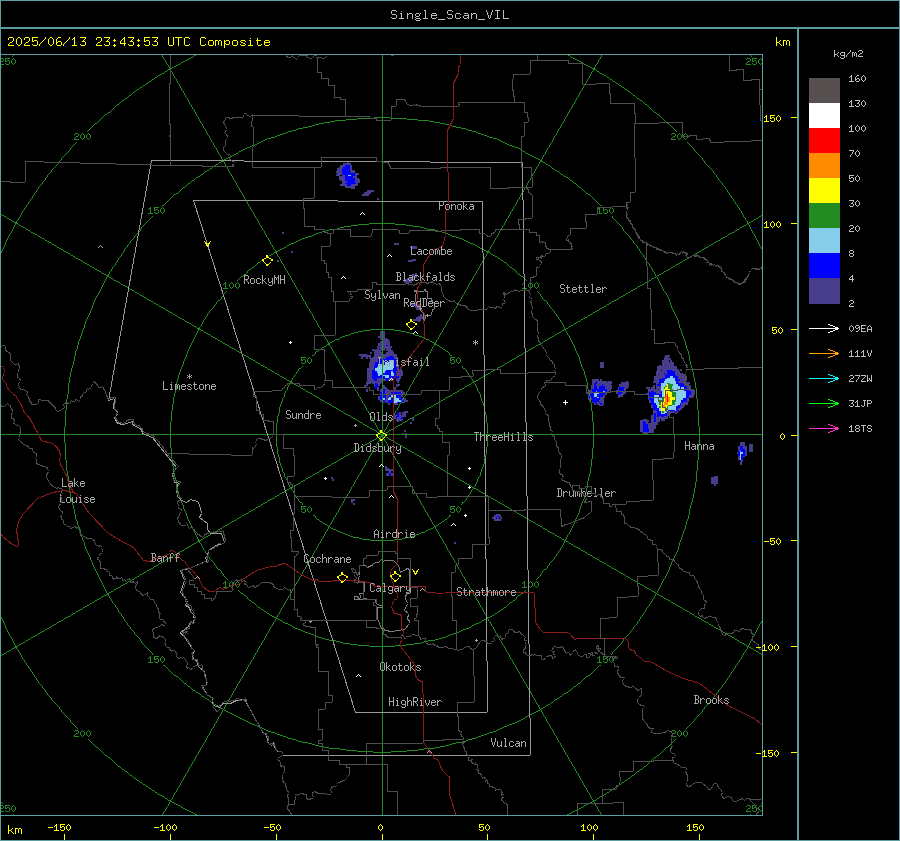Click the white 09EA arrow icon

pyautogui.click(x=824, y=328)
